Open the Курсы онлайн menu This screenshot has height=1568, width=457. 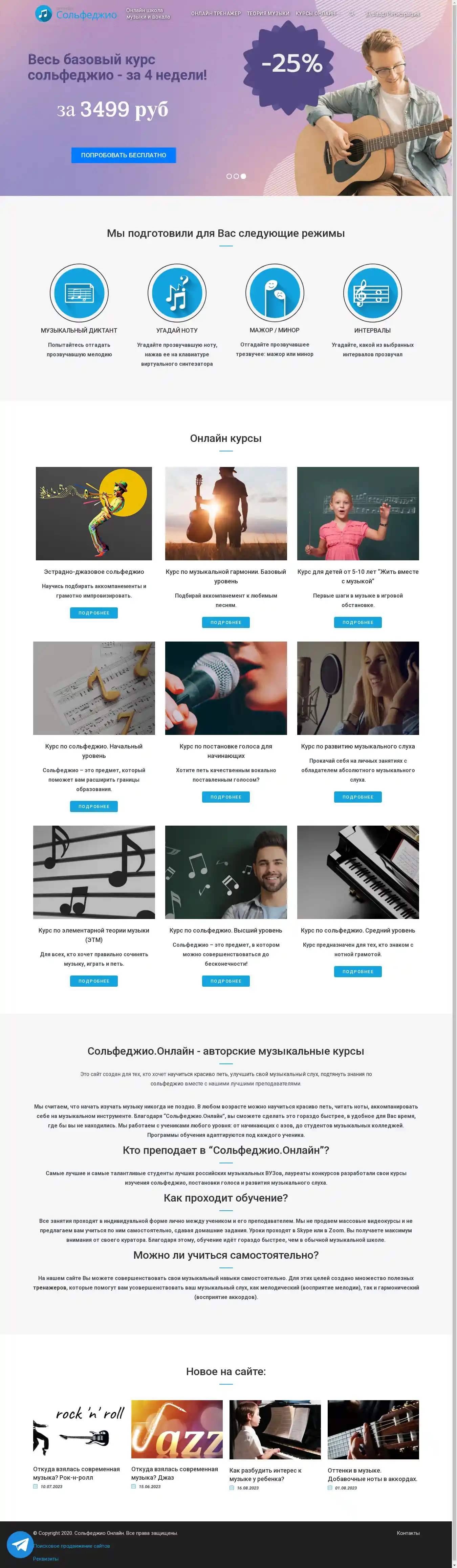[x=315, y=14]
